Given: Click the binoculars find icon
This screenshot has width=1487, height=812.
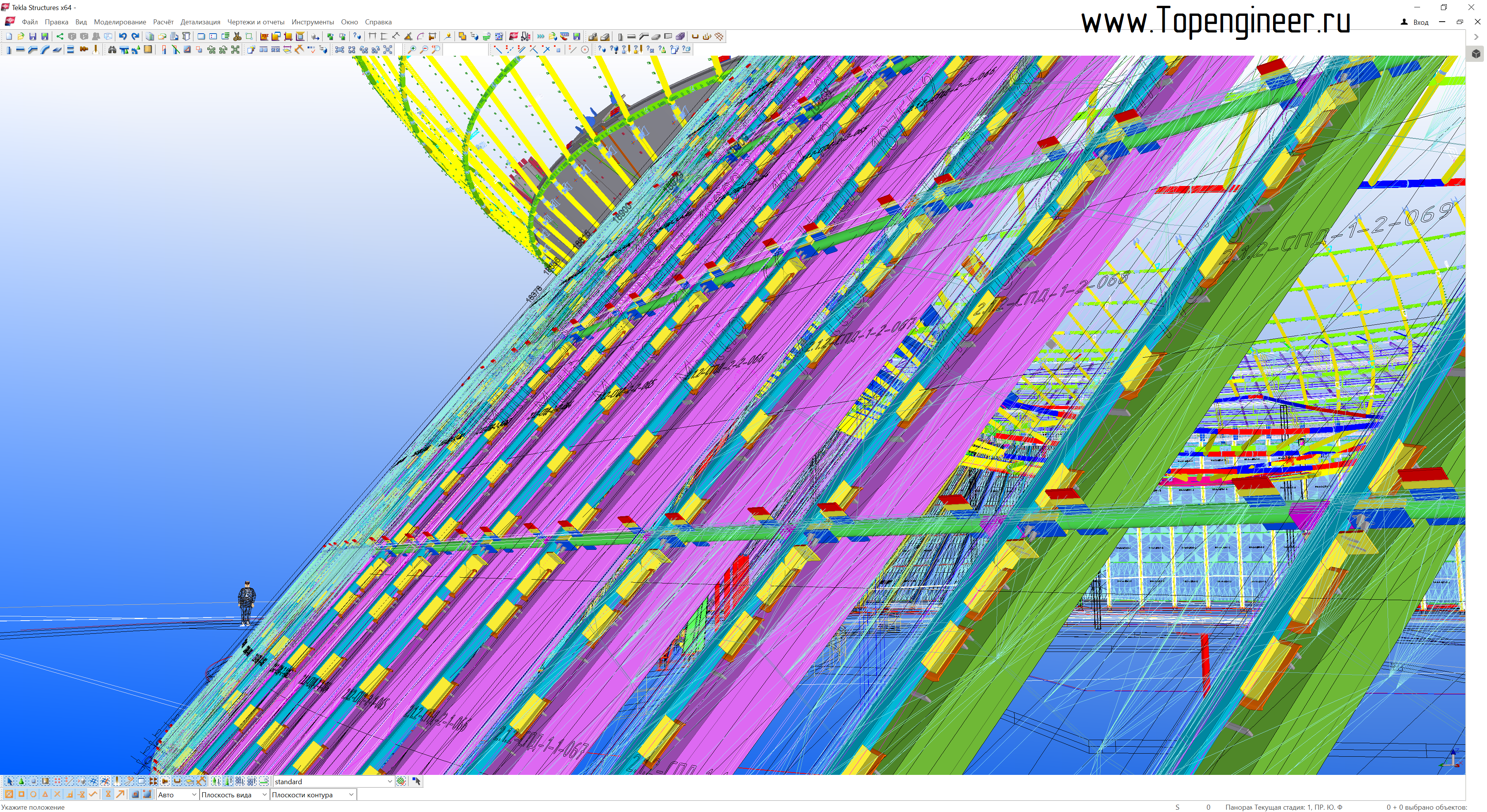Looking at the screenshot, I should [x=112, y=49].
